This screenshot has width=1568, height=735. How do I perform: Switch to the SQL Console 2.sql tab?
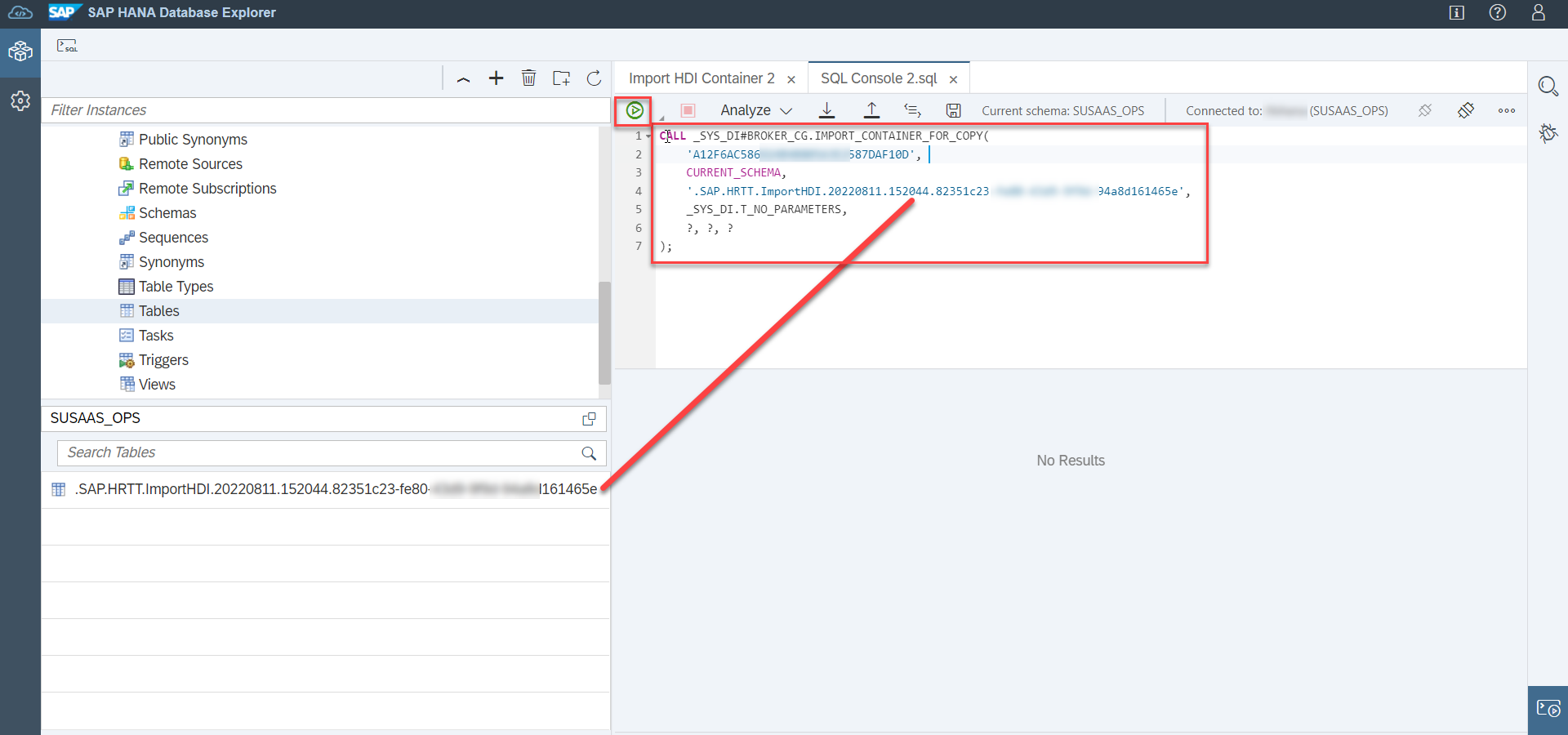tap(879, 78)
